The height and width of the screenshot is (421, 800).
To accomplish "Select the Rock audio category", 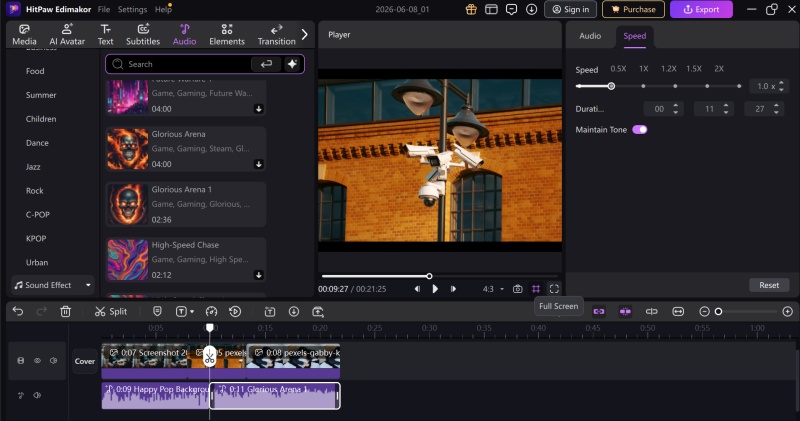I will (x=35, y=191).
